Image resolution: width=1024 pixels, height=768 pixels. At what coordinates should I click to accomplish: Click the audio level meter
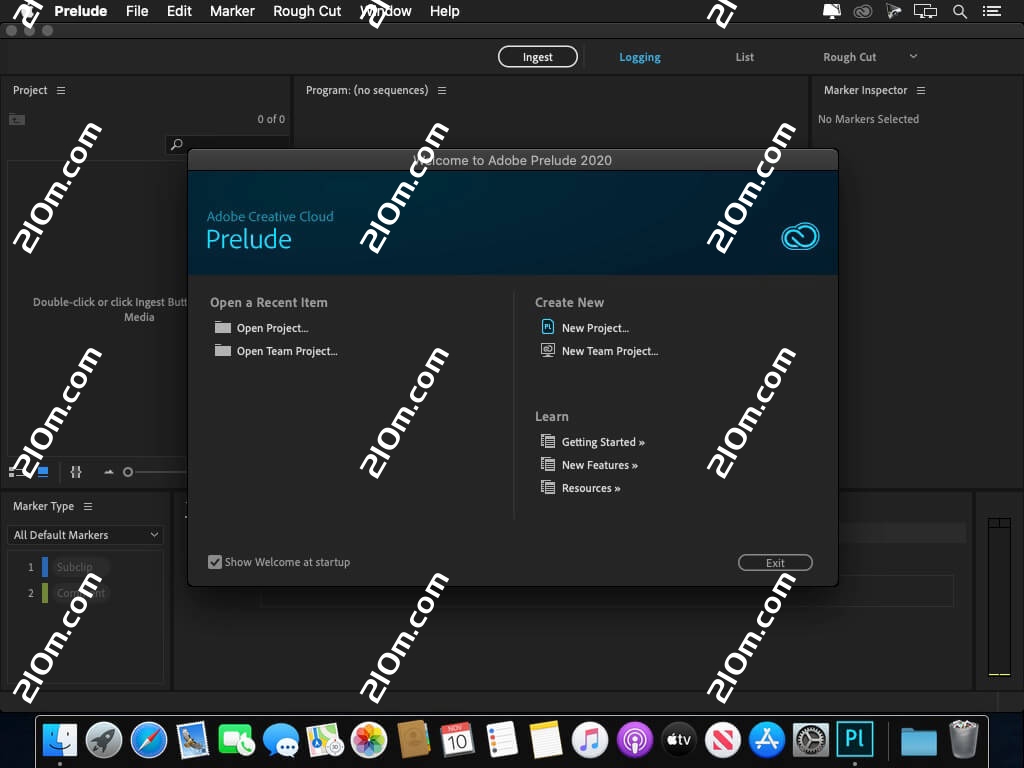(999, 597)
